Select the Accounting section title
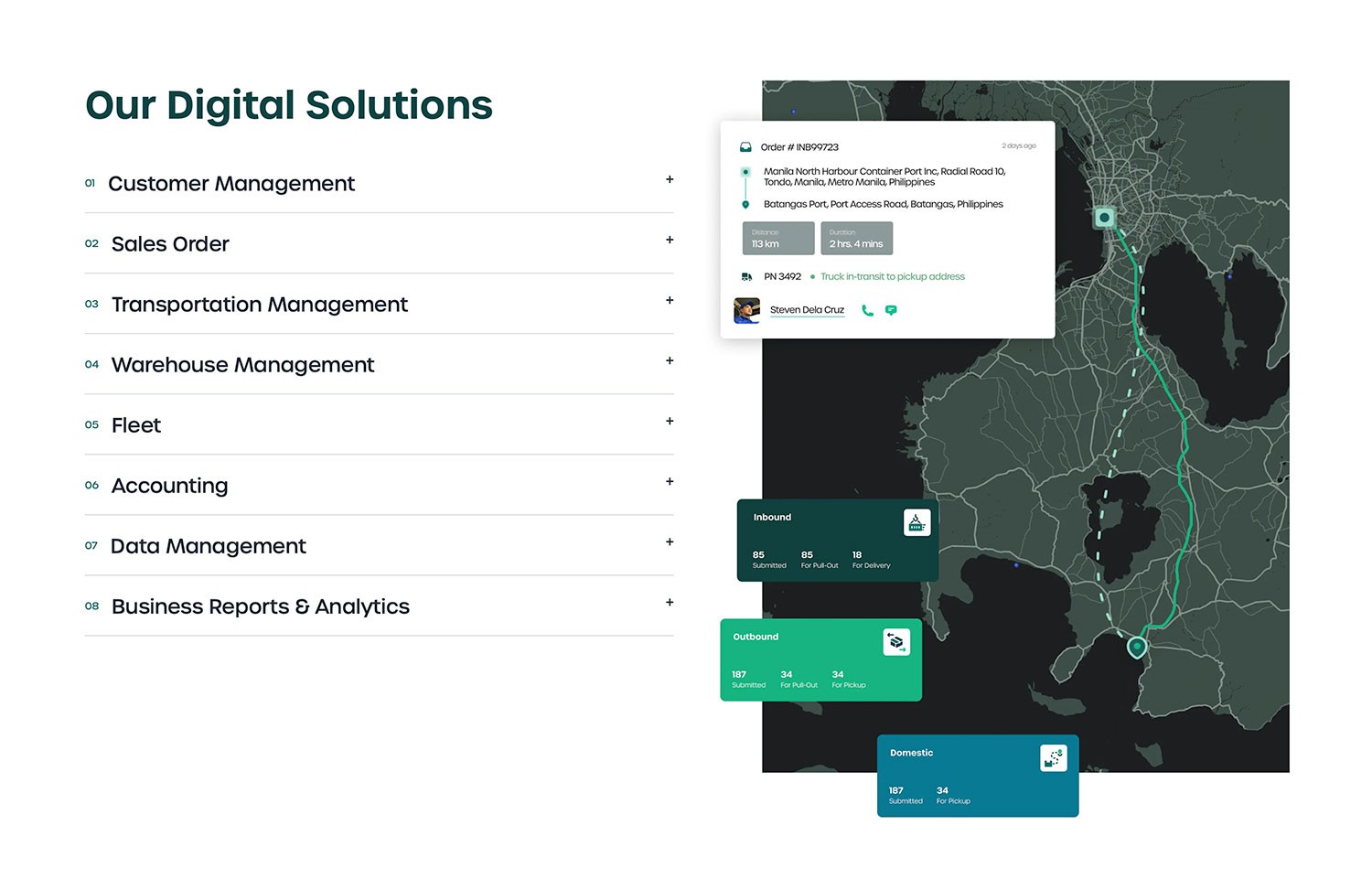The height and width of the screenshot is (879, 1372). 169,486
